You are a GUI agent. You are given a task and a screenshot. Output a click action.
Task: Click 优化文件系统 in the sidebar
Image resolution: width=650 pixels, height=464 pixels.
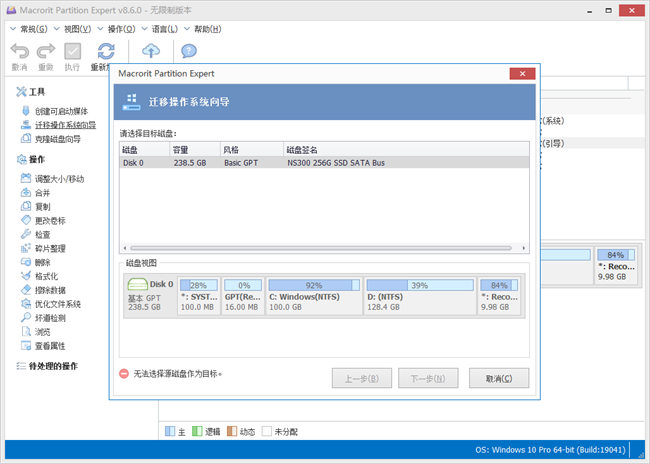[58, 304]
